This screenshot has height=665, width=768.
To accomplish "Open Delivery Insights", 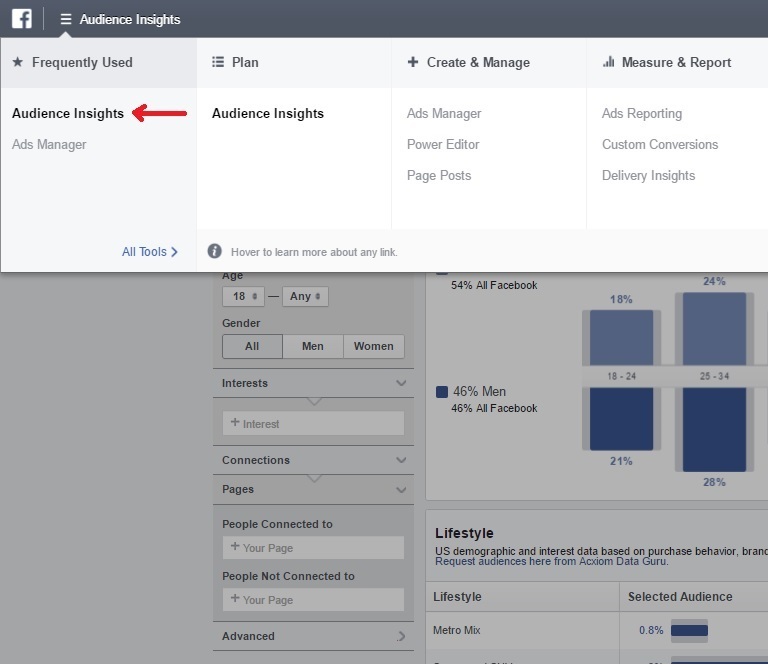I will (648, 175).
